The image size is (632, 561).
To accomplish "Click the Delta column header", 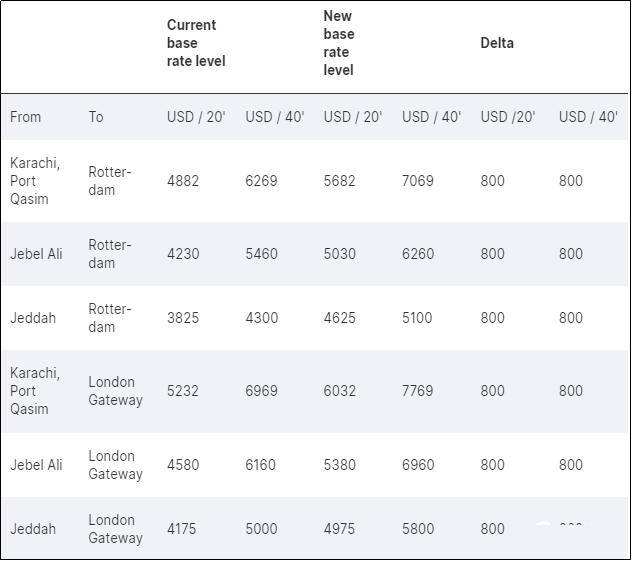I will pos(497,43).
